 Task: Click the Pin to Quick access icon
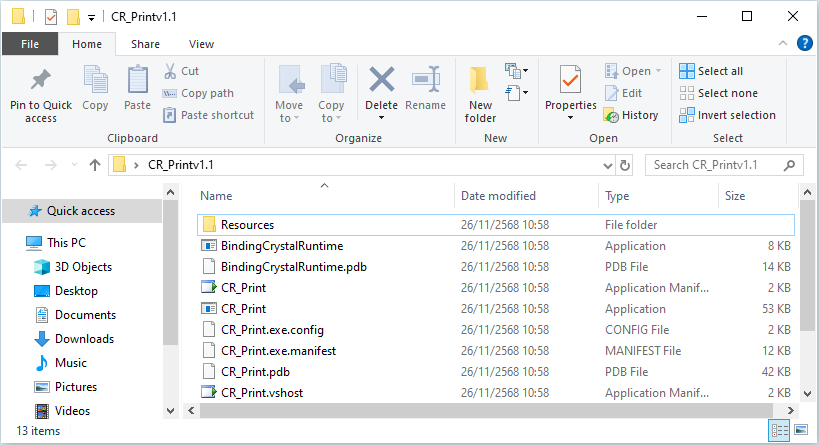tap(41, 80)
